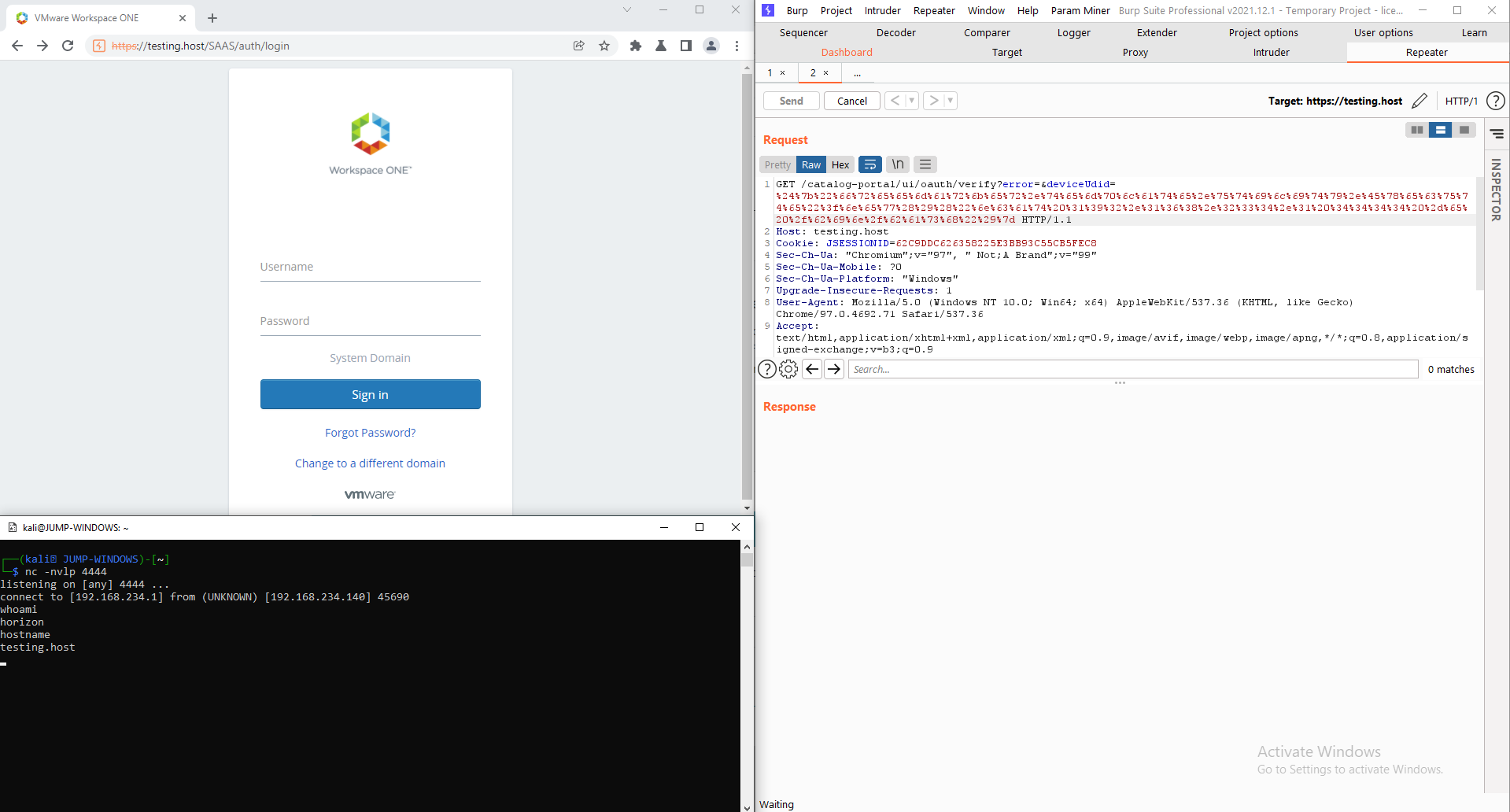The width and height of the screenshot is (1510, 812).
Task: Click the Username field
Action: coord(370,267)
